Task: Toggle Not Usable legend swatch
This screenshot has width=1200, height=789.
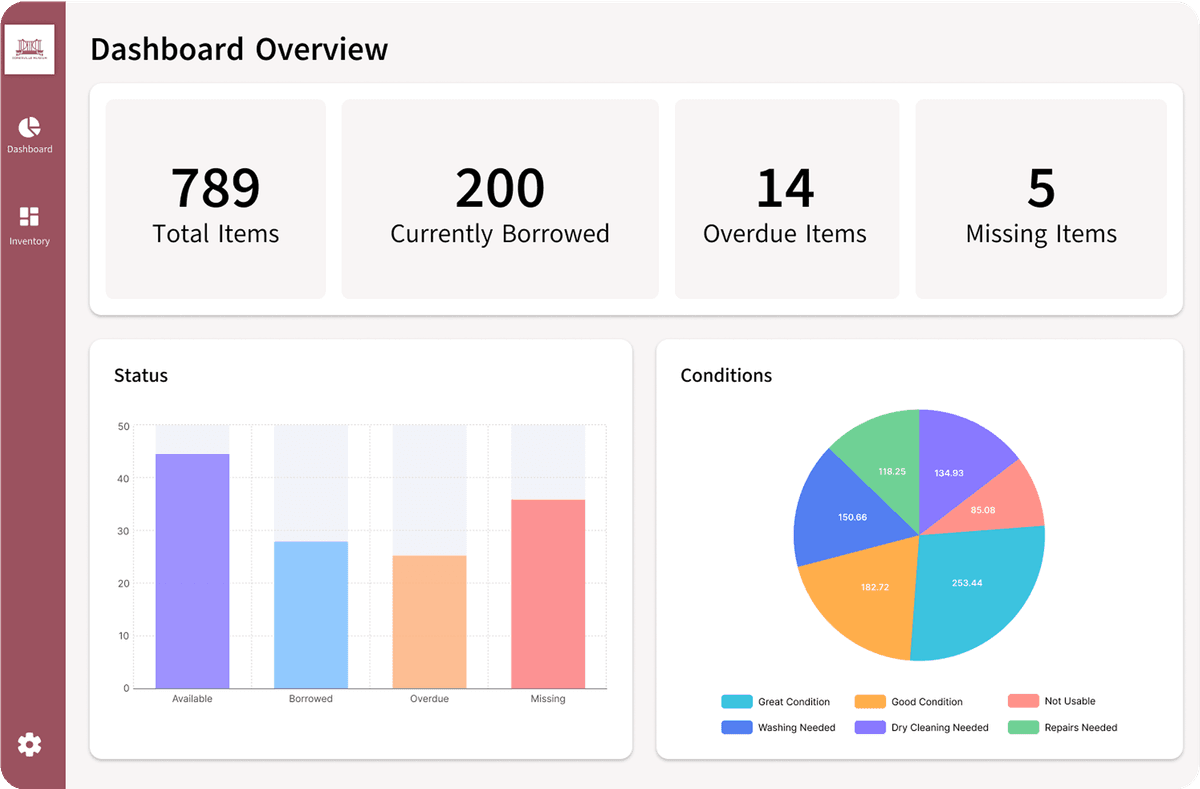Action: coord(1023,702)
